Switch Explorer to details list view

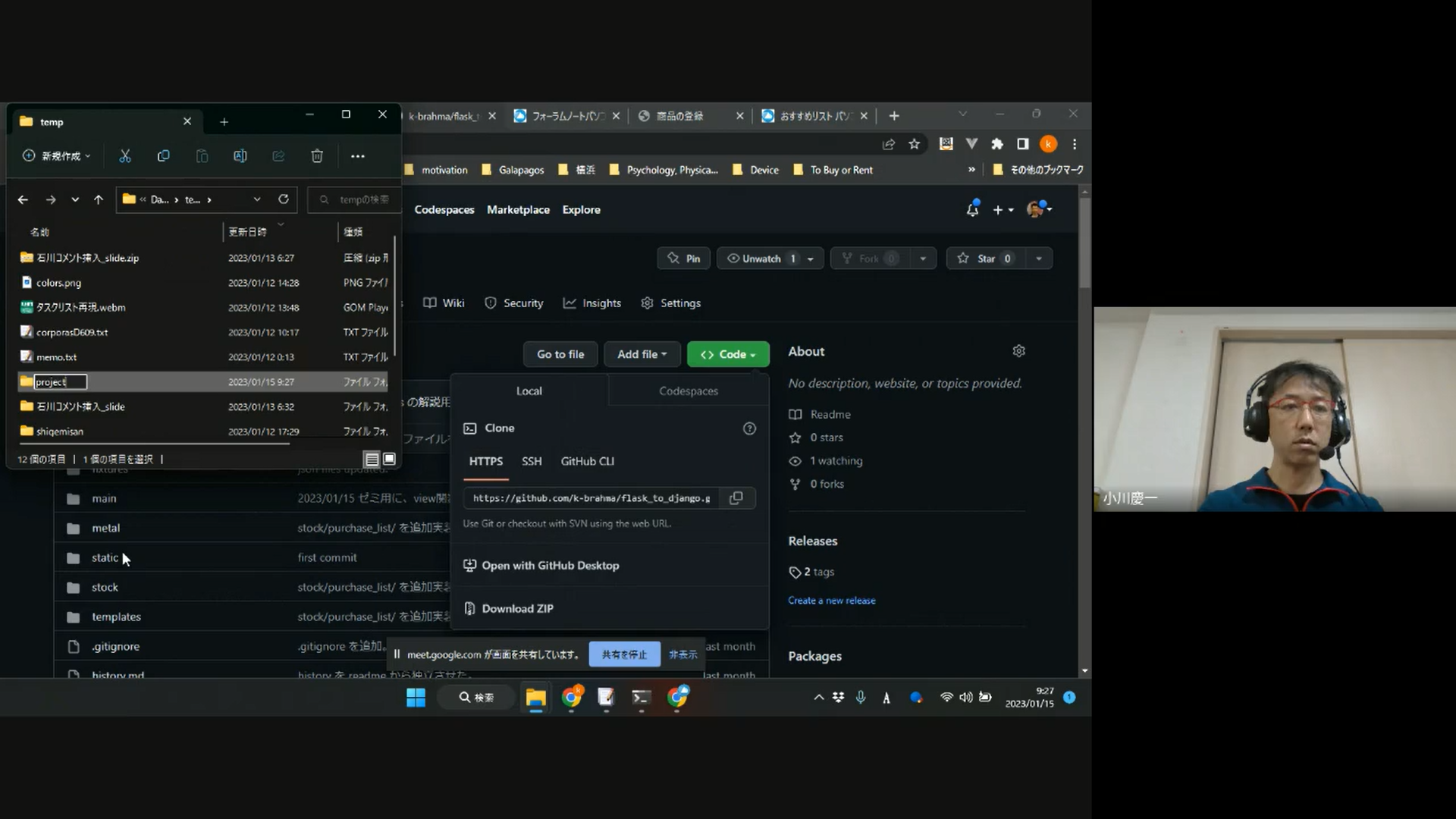coord(372,459)
